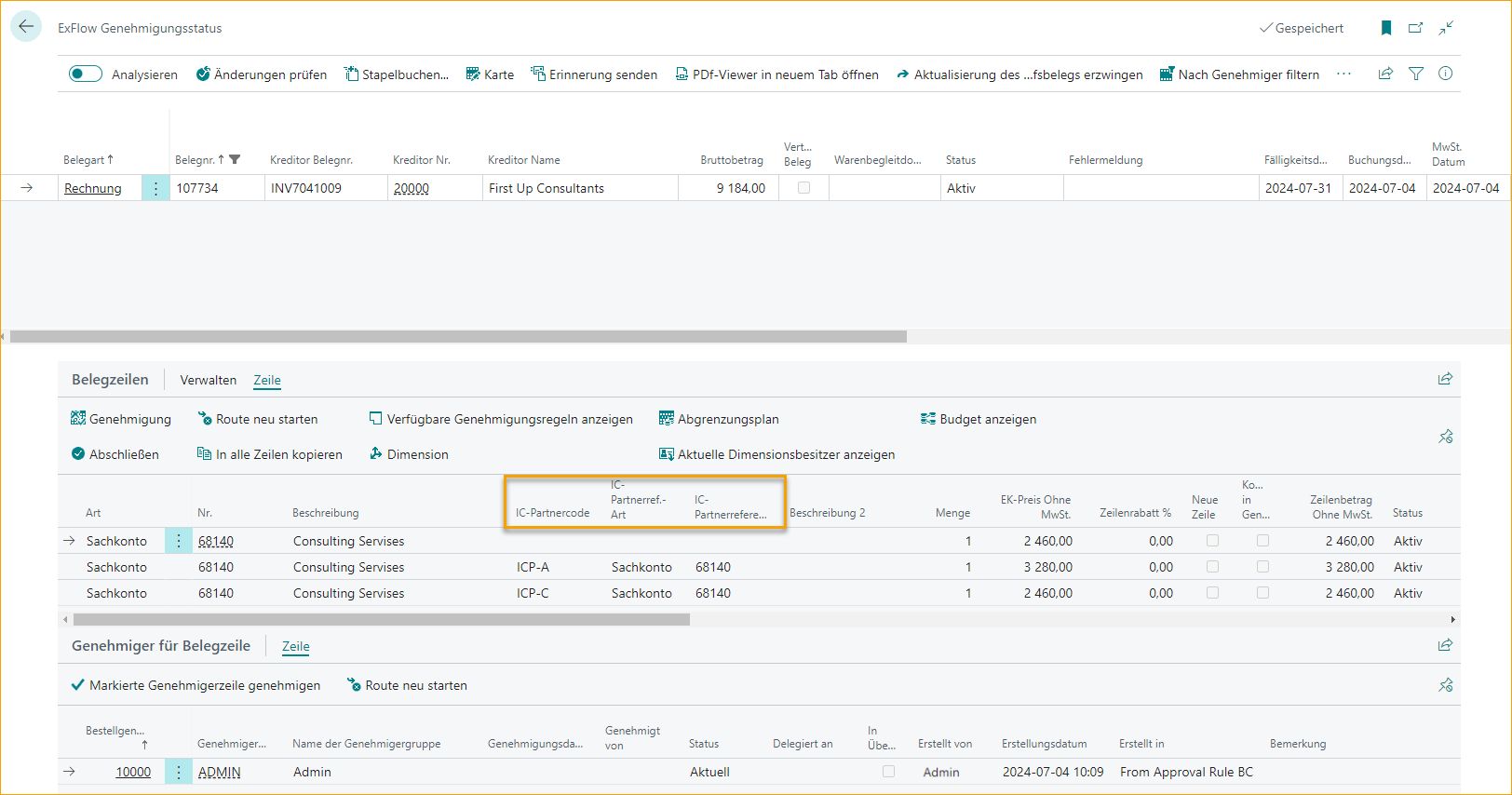Click the bookmark icon in header

point(1386,28)
